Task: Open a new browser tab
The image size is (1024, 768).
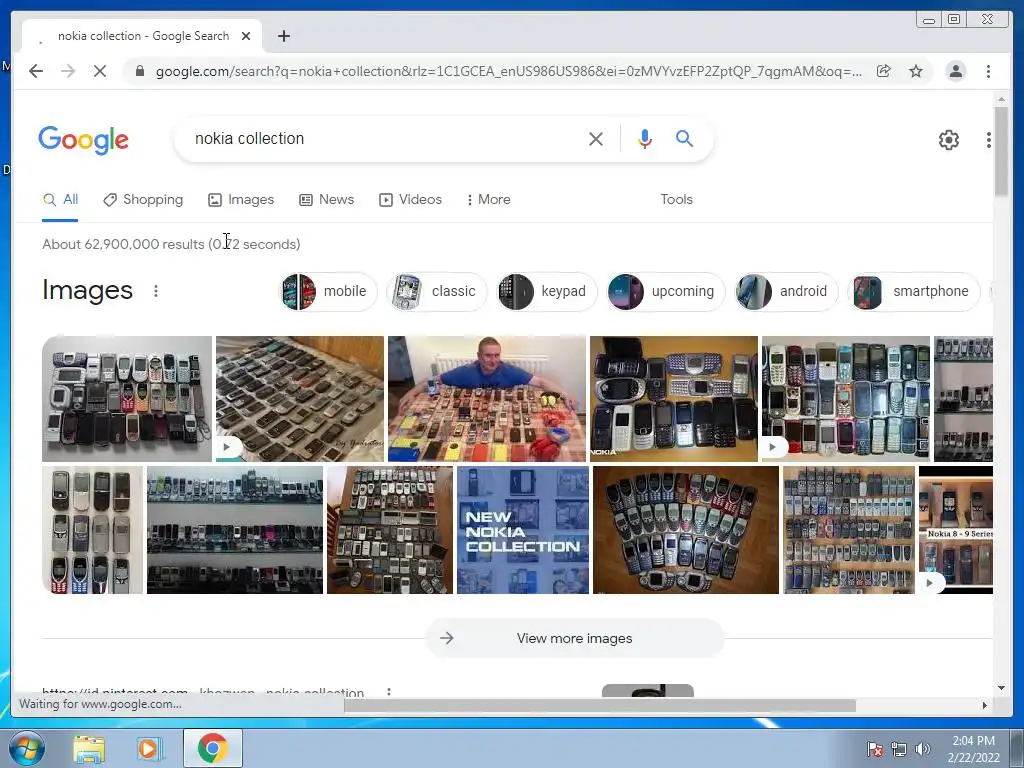Action: tap(283, 36)
